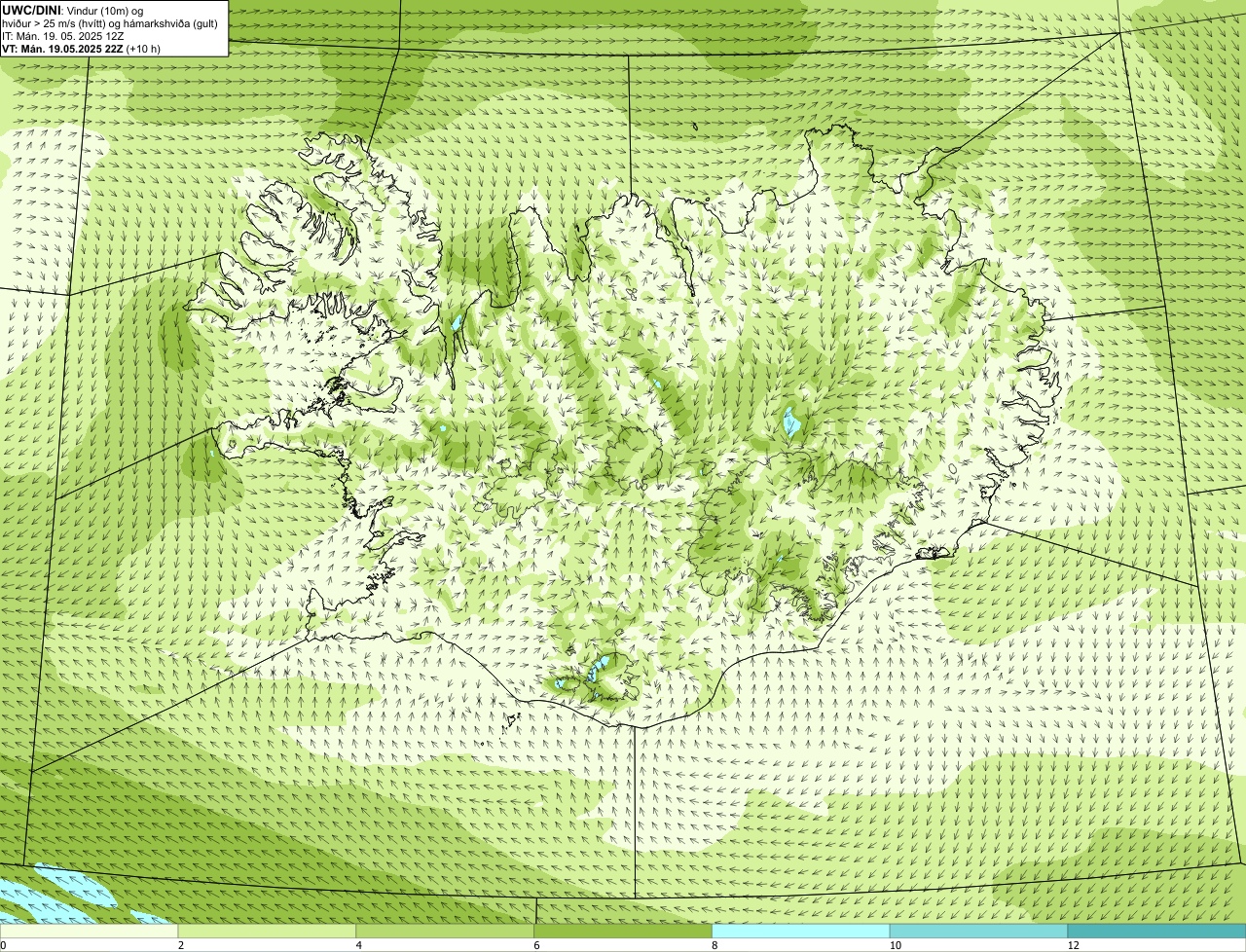
Task: Click the '2' tick label on the scale
Action: tap(181, 945)
